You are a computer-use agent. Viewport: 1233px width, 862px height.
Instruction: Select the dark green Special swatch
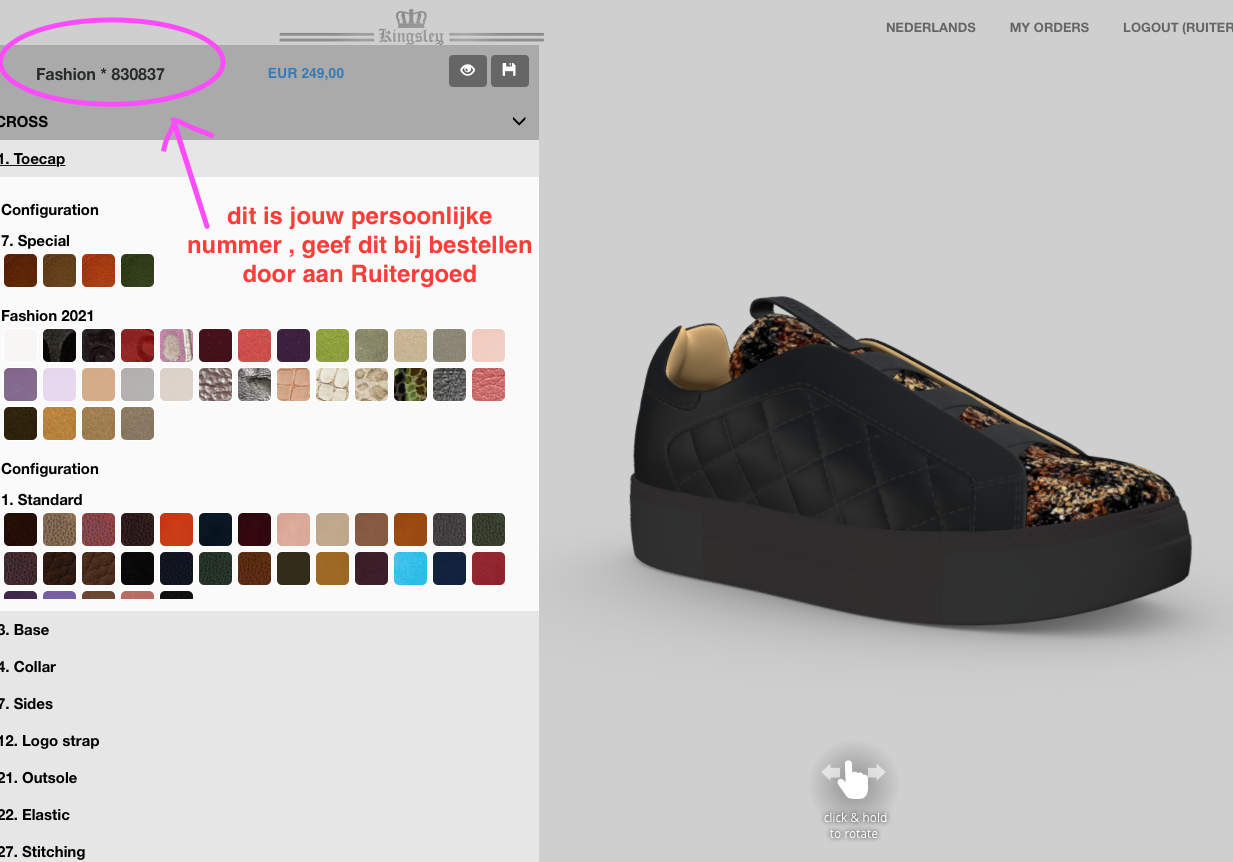[138, 271]
